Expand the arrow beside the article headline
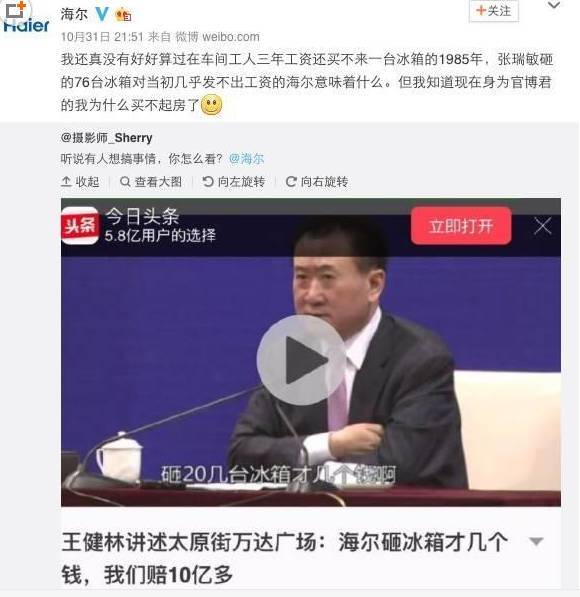Viewport: 580px width, 597px height. 536,541
